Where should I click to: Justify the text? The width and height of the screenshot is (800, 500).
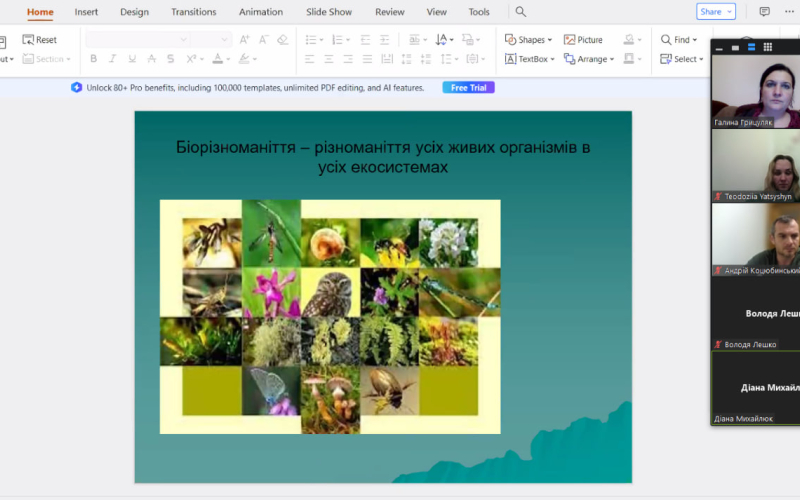point(367,59)
